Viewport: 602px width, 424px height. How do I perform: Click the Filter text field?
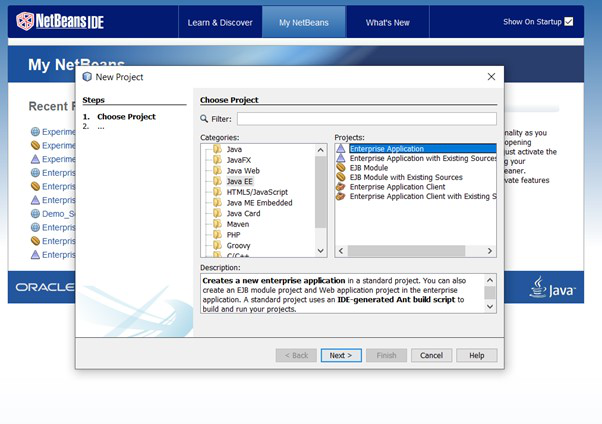[x=367, y=119]
